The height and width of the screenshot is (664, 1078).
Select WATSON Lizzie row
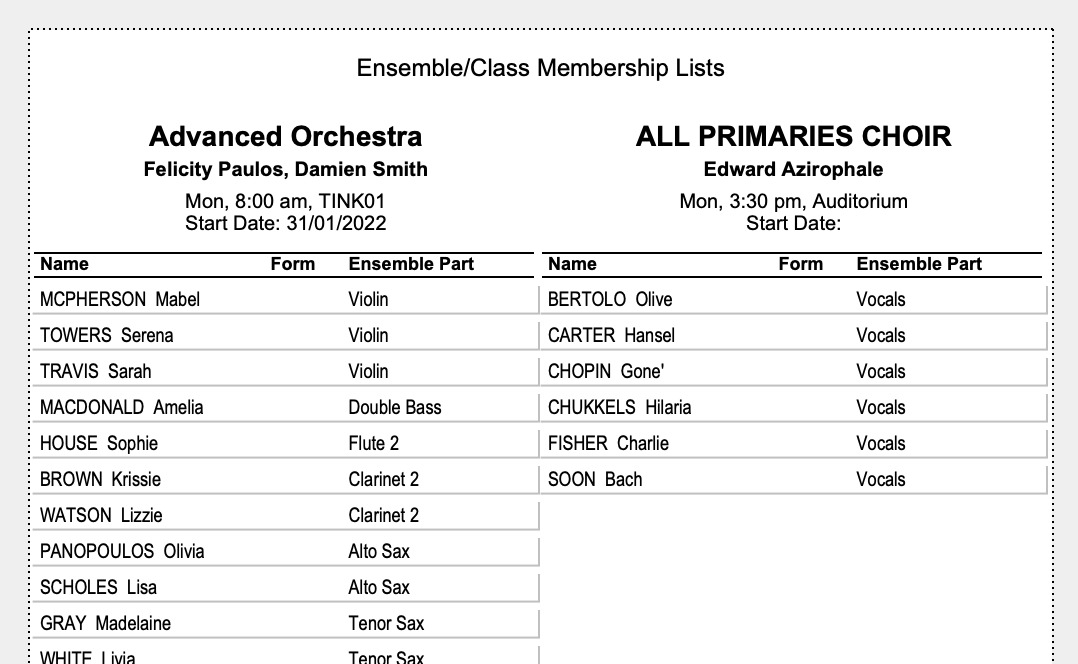tap(285, 516)
